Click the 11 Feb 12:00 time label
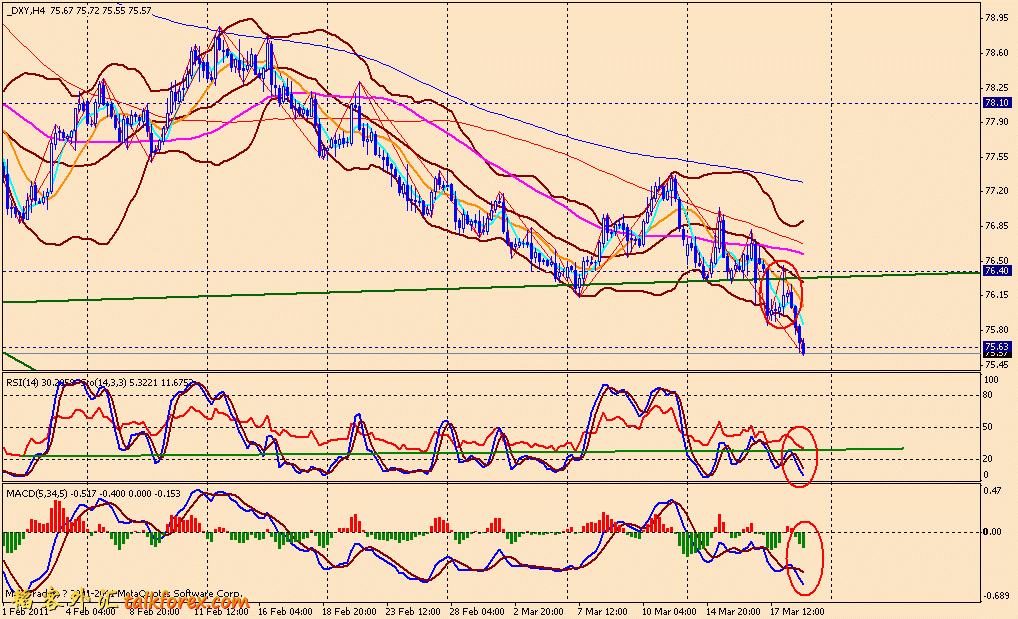 pos(221,612)
